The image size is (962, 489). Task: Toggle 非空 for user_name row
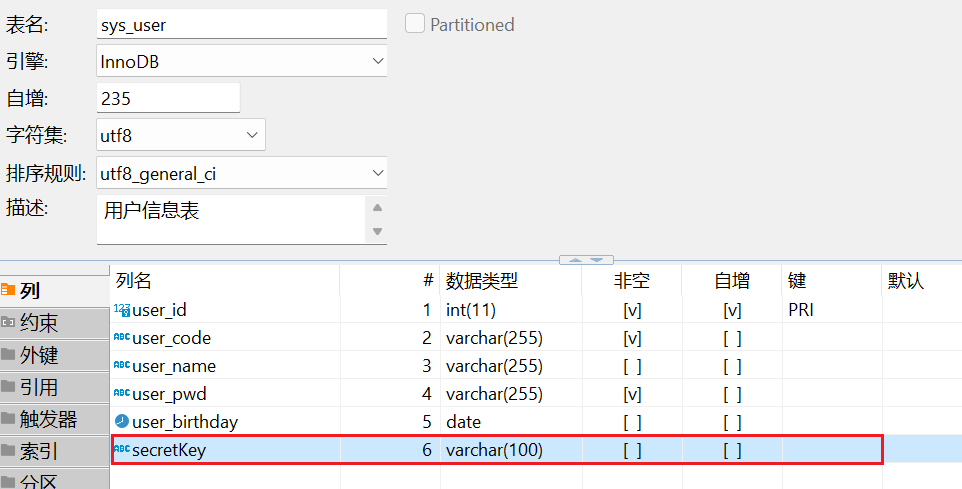pos(632,366)
